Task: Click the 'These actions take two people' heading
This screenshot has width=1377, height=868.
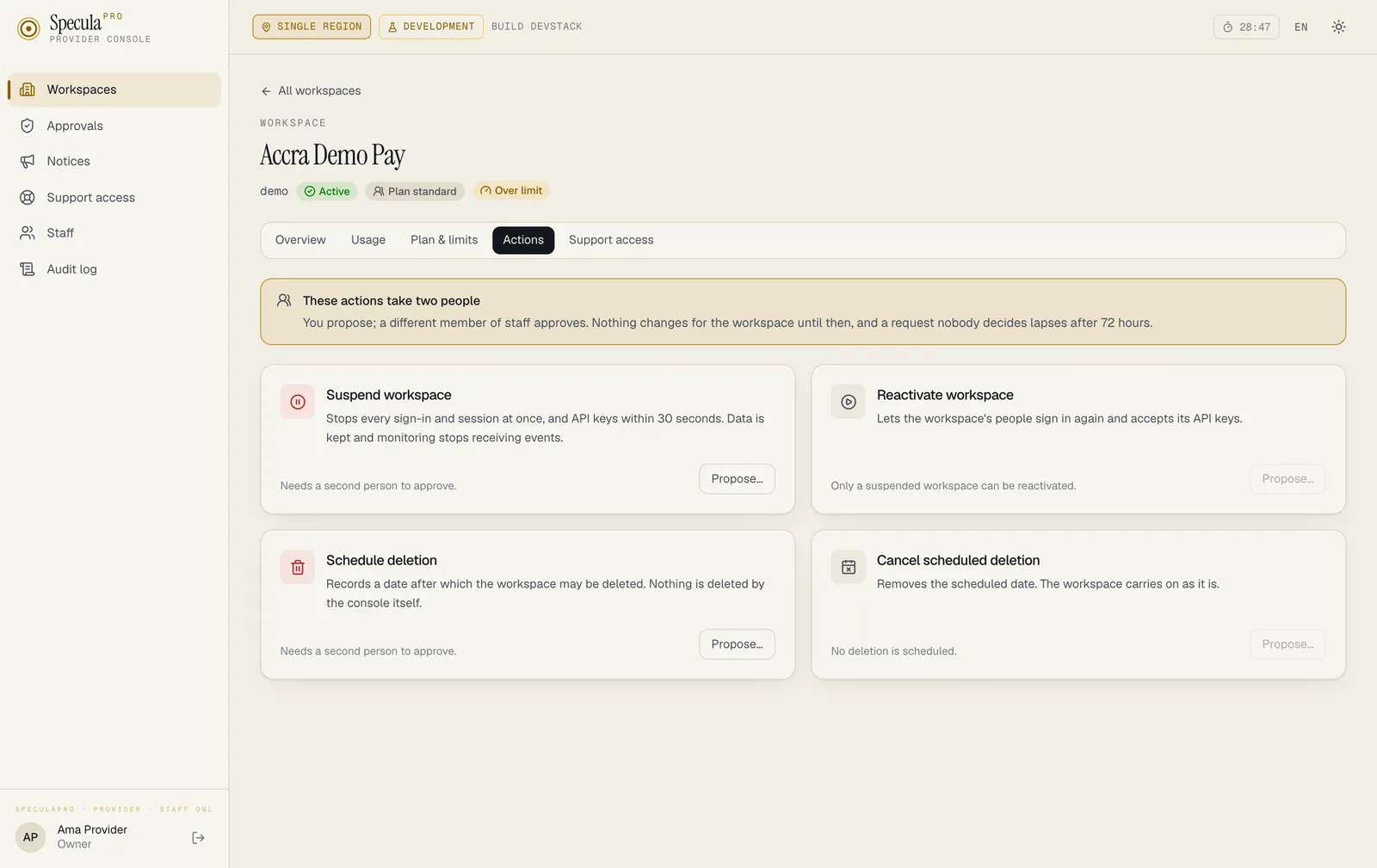Action: pyautogui.click(x=392, y=300)
